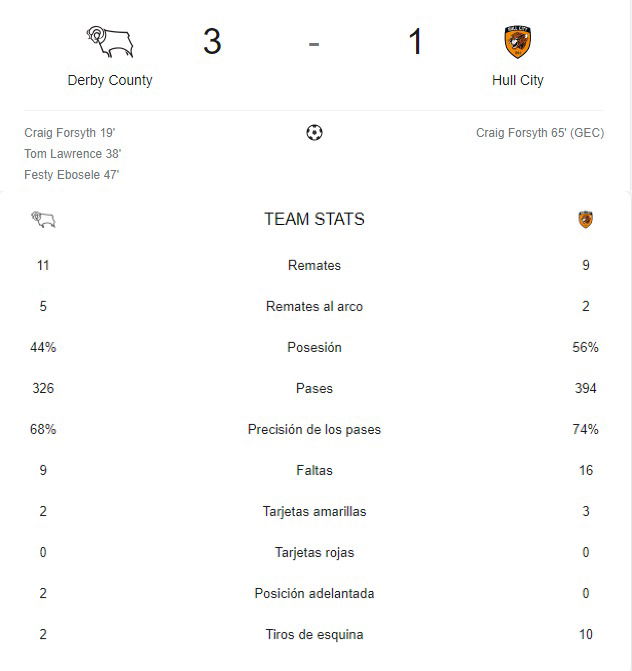Select Tom Lawrence 38' goal entry
This screenshot has width=632, height=671.
coord(73,154)
